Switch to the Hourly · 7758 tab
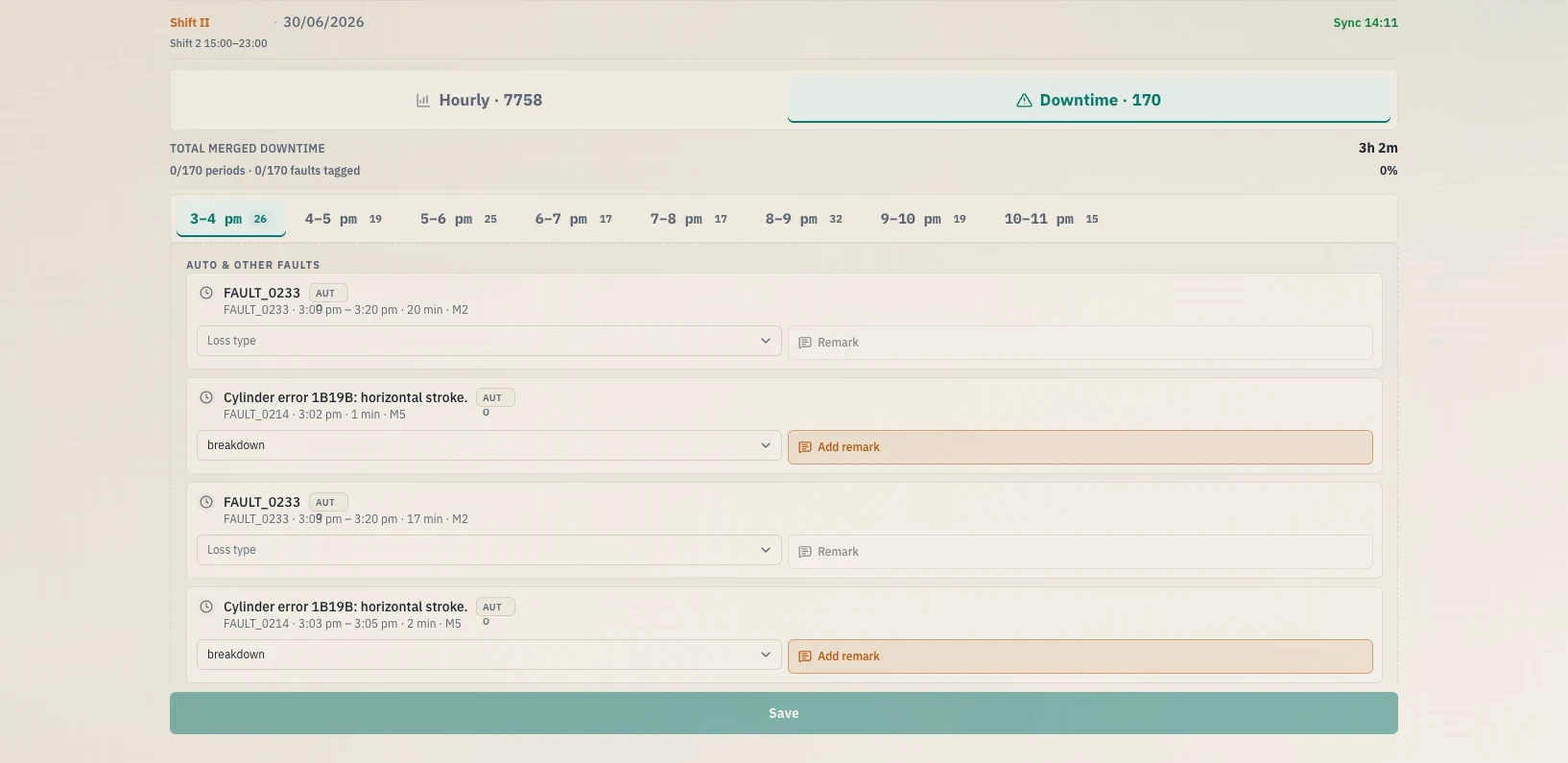This screenshot has width=1568, height=763. click(x=479, y=100)
